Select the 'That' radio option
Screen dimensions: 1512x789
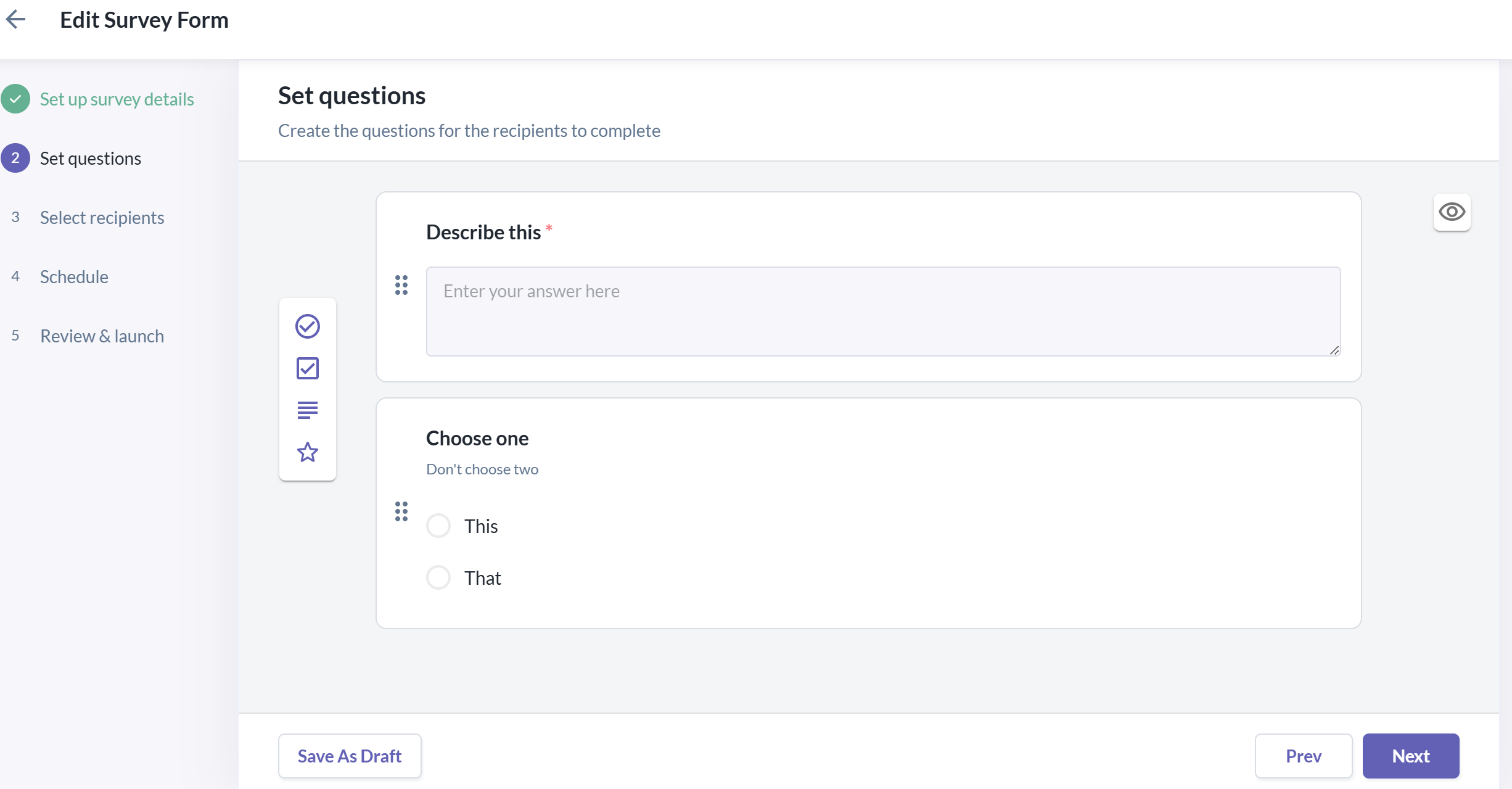tap(438, 578)
